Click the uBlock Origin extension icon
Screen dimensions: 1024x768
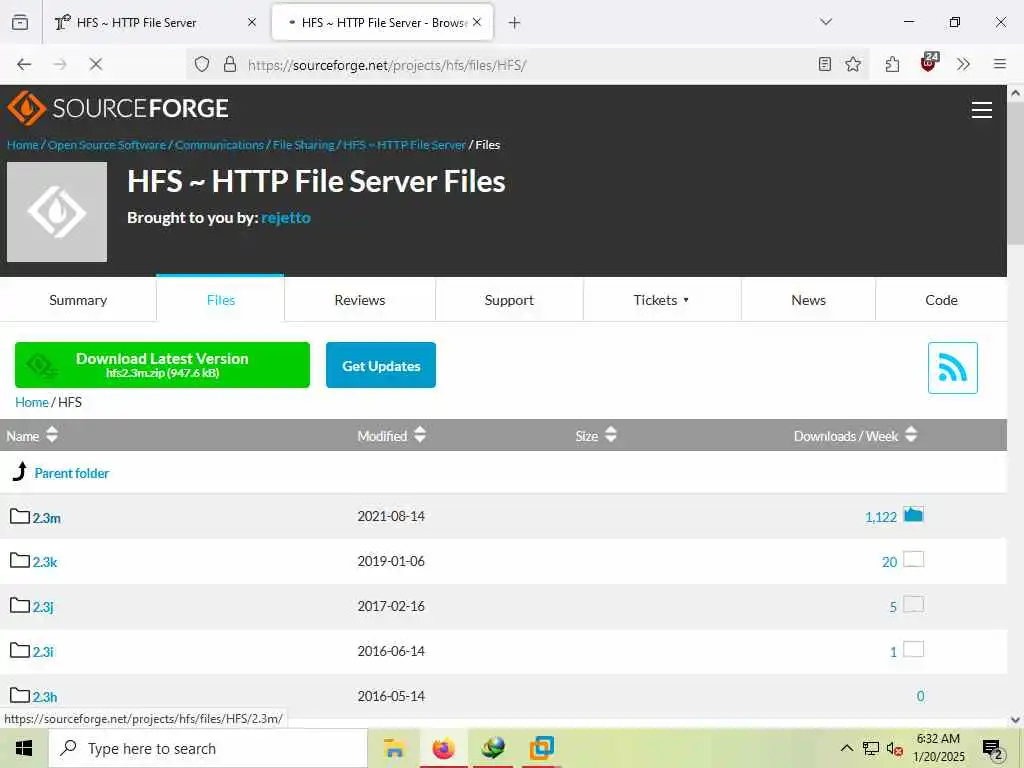[929, 63]
